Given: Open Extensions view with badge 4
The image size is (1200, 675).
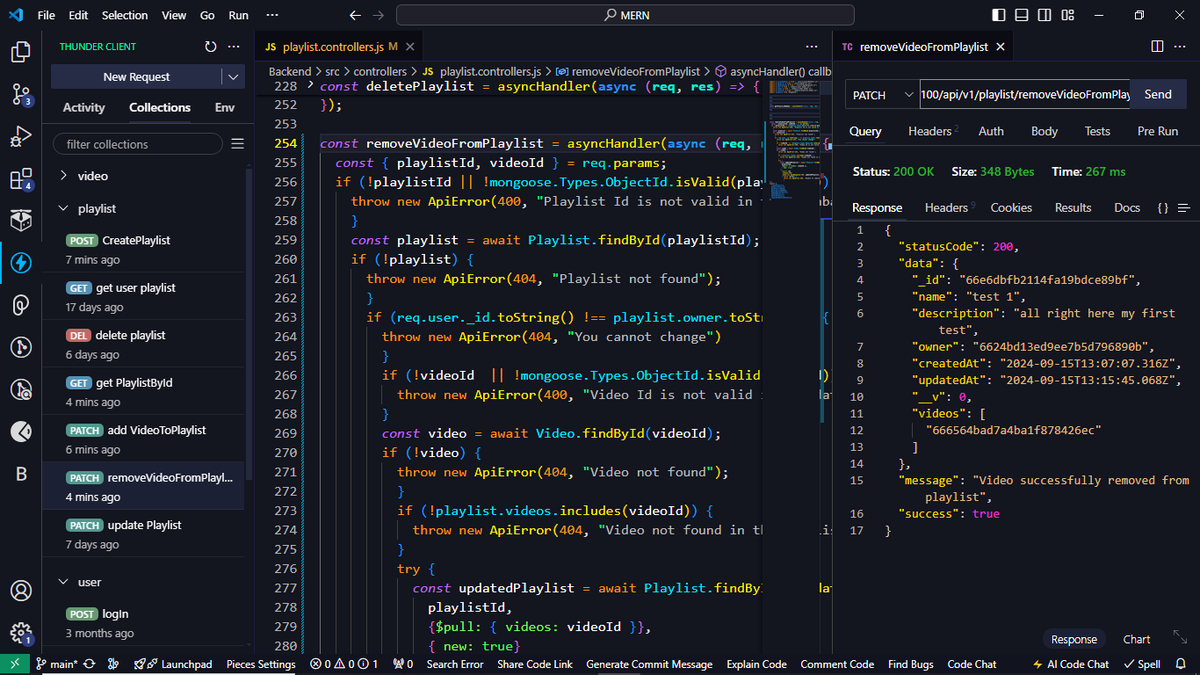Looking at the screenshot, I should coord(20,179).
